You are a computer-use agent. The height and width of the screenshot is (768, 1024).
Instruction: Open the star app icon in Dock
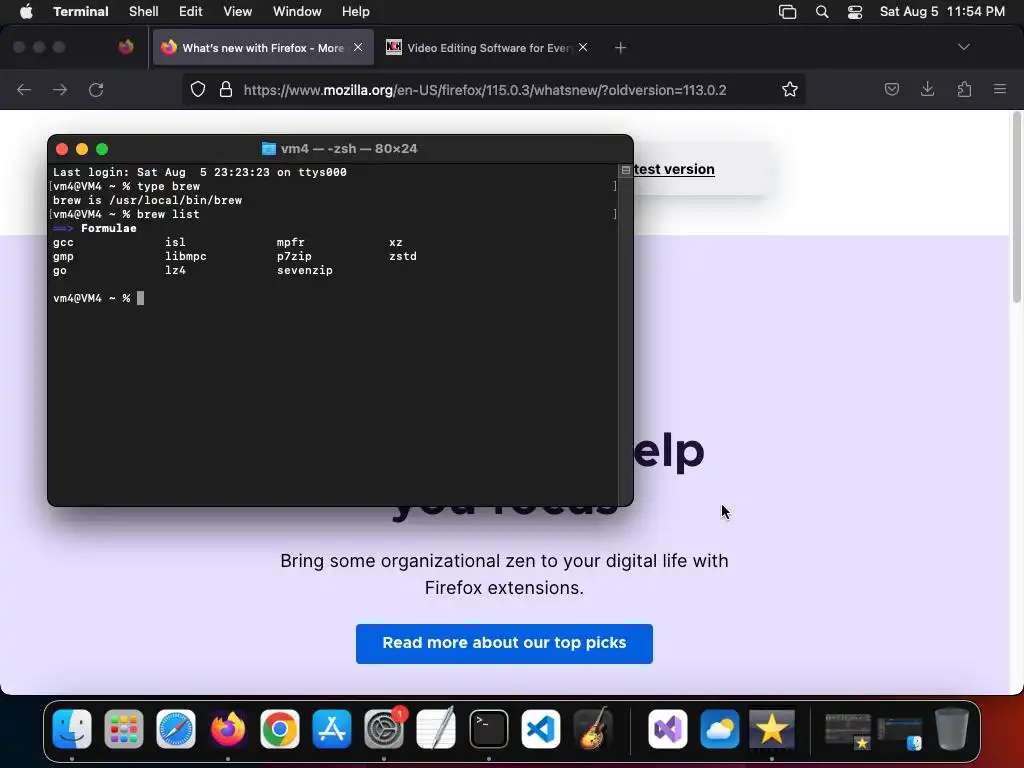(772, 729)
